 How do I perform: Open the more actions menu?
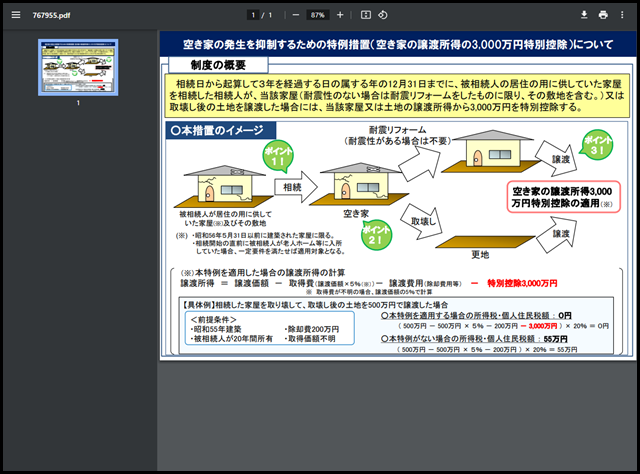click(622, 15)
